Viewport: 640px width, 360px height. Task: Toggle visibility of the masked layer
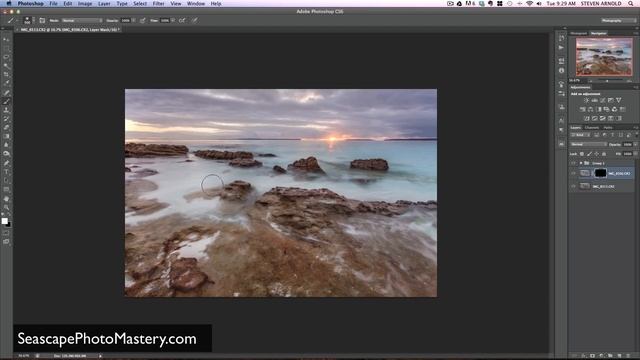coord(573,173)
